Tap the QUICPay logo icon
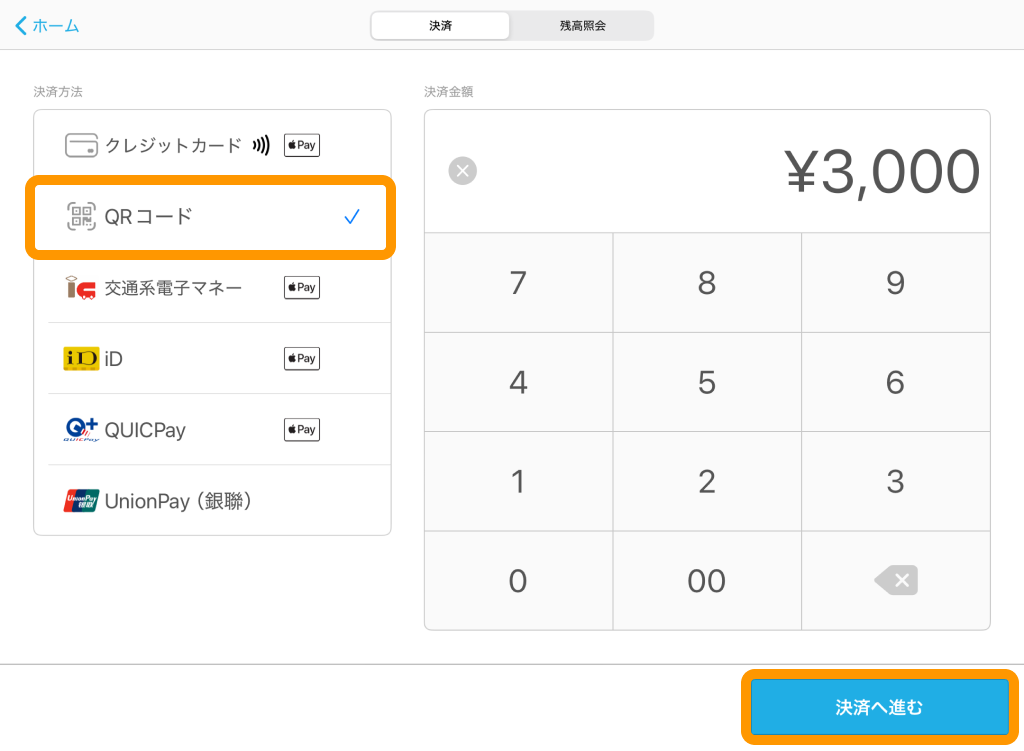The width and height of the screenshot is (1024, 751). pyautogui.click(x=81, y=430)
